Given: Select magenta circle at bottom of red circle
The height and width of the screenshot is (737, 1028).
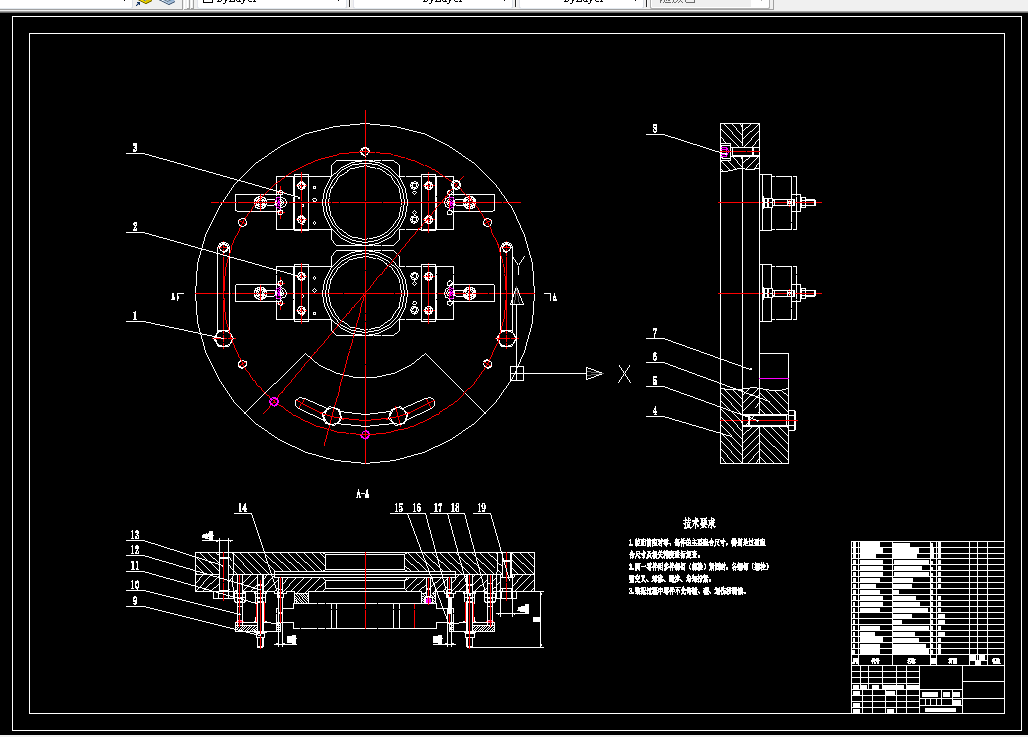Looking at the screenshot, I should tap(365, 435).
